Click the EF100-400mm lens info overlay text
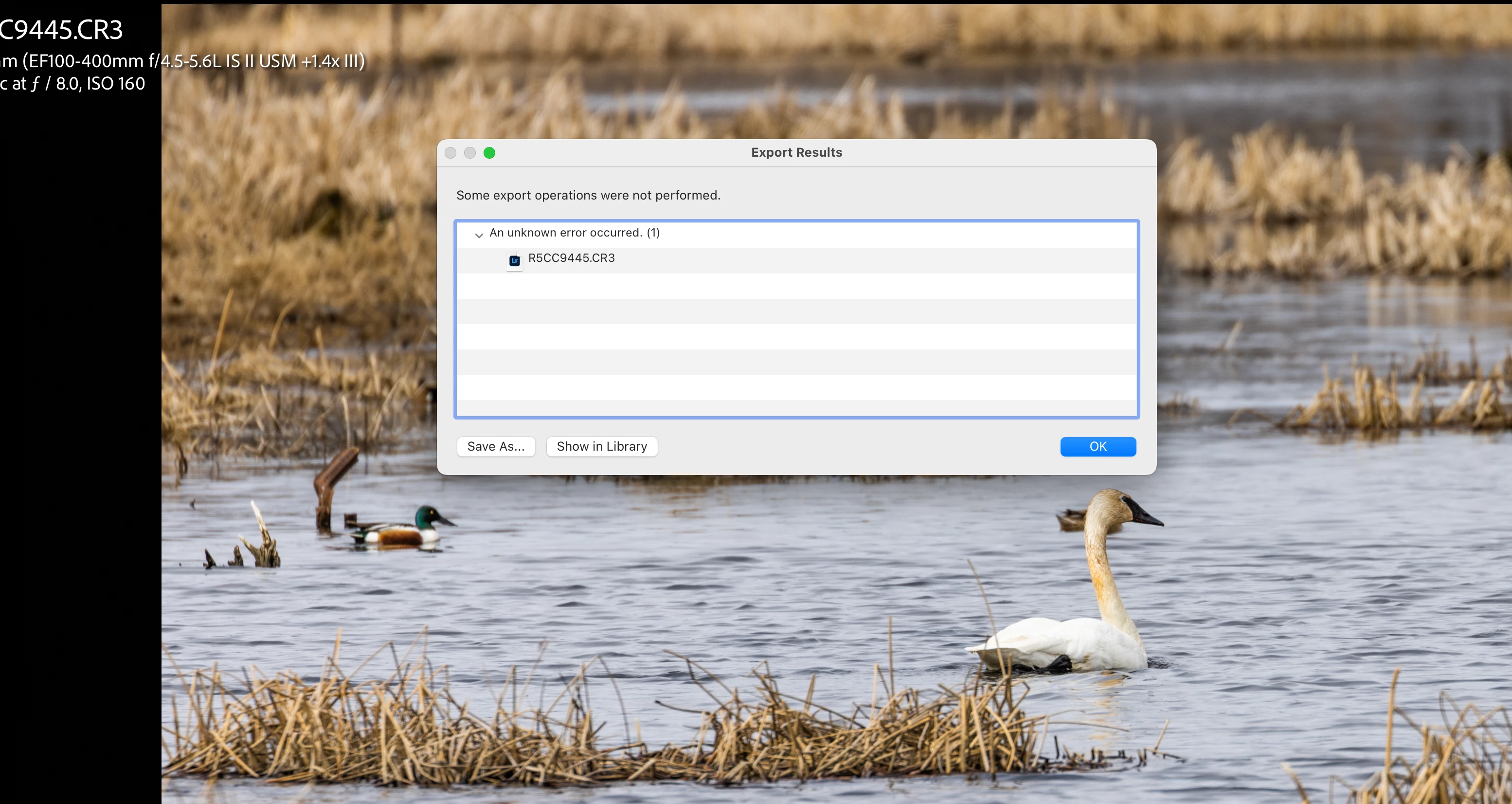 pos(182,60)
